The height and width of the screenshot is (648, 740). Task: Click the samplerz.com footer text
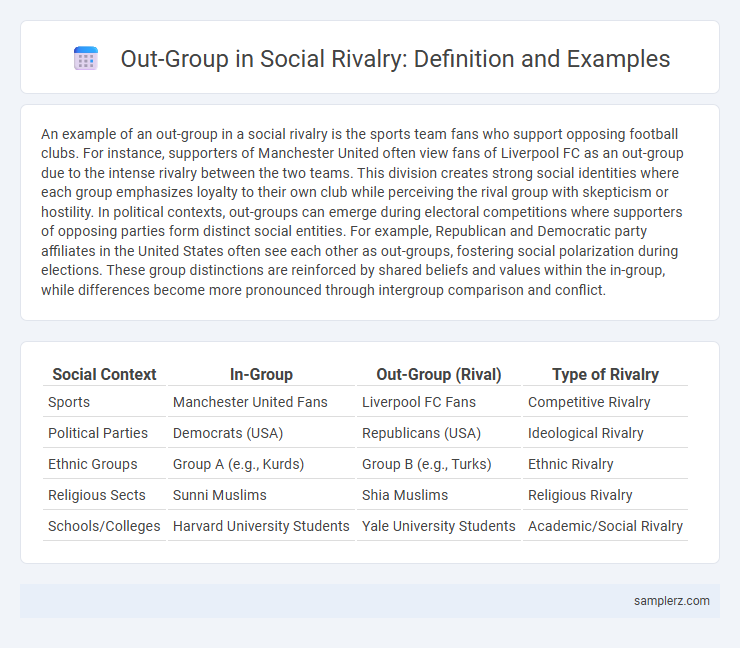coord(672,600)
